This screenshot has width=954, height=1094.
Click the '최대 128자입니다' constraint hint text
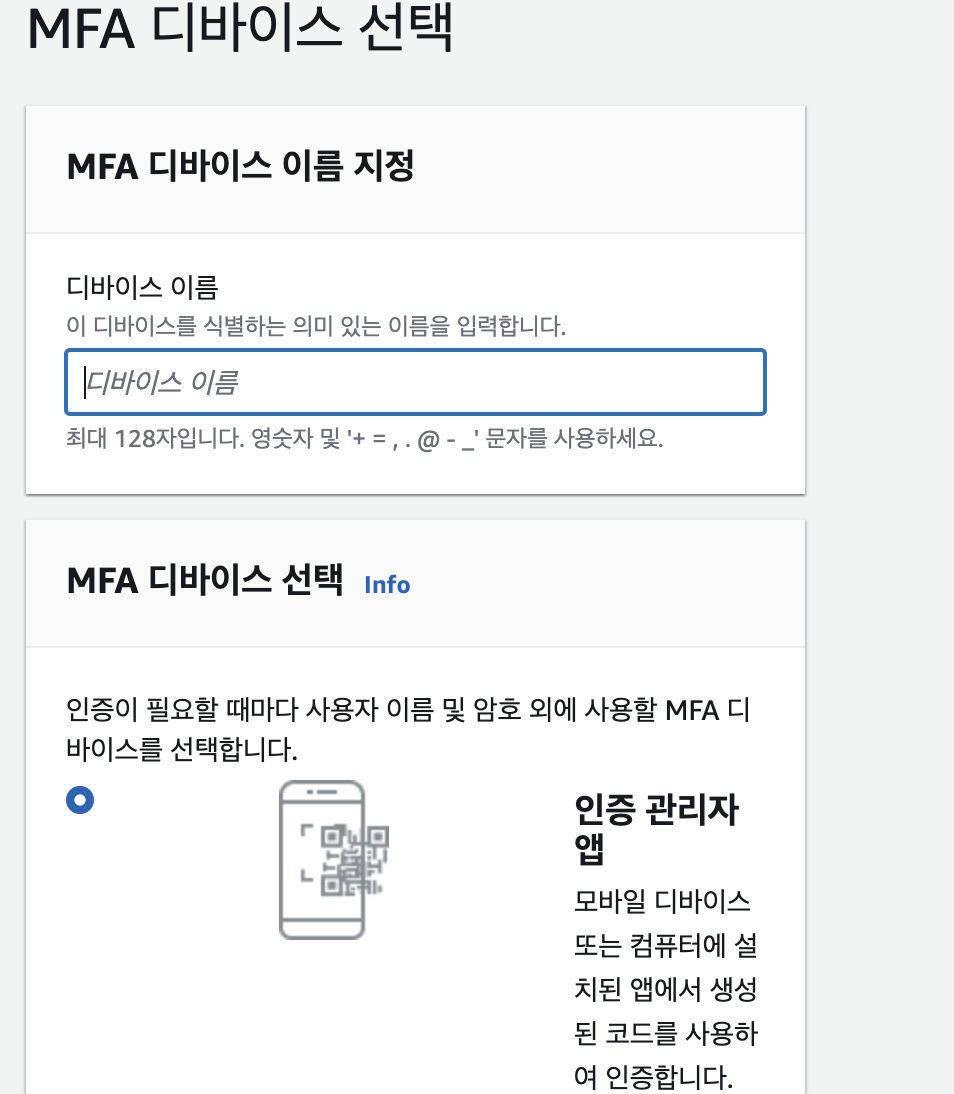click(364, 439)
